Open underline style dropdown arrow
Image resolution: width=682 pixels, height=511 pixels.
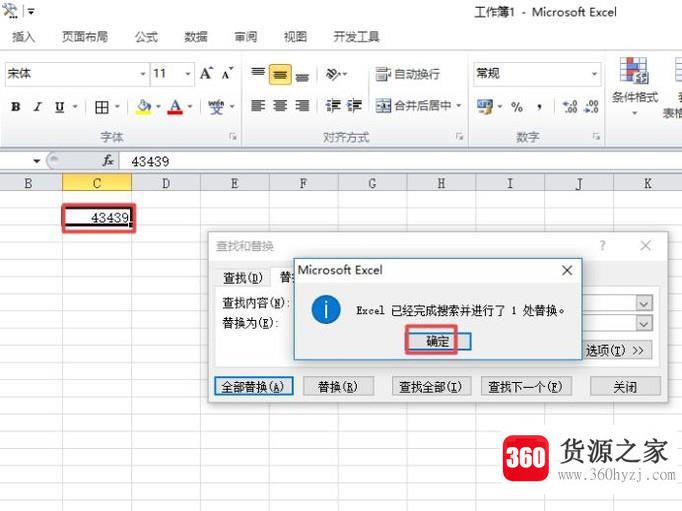(x=75, y=107)
